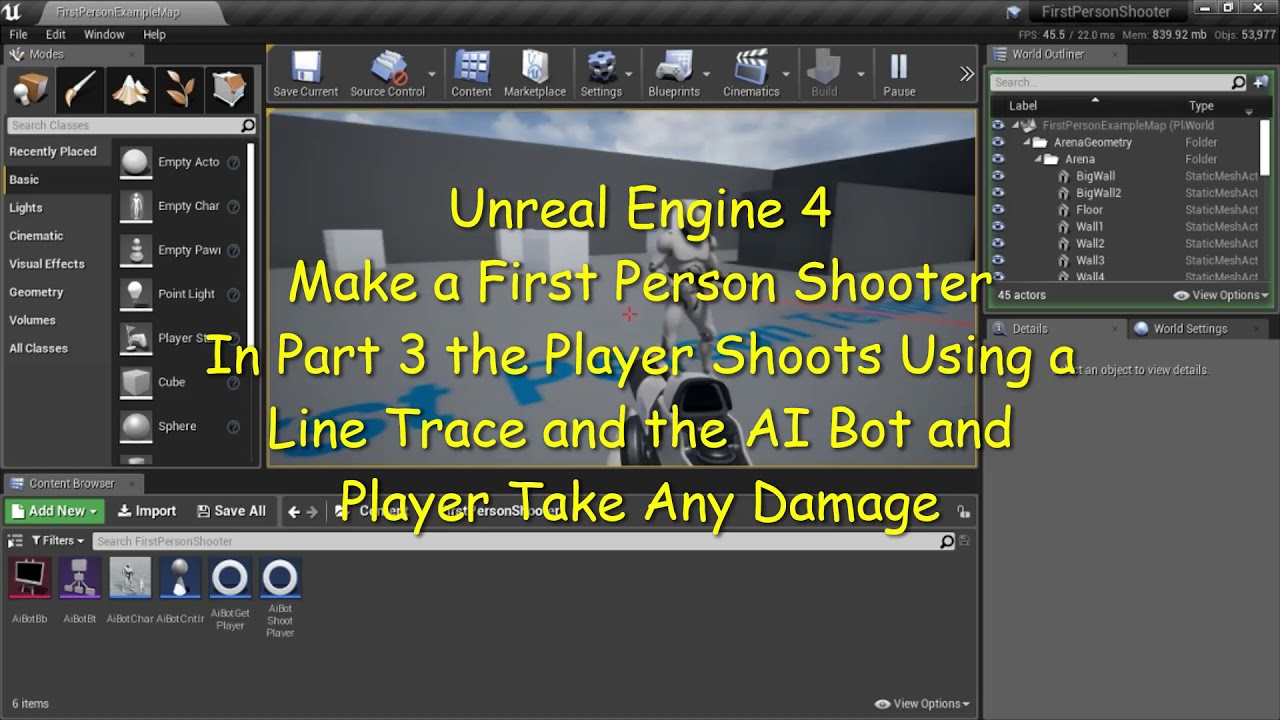The width and height of the screenshot is (1280, 720).
Task: Click the Search FirstPersonShooter field
Action: tap(524, 541)
